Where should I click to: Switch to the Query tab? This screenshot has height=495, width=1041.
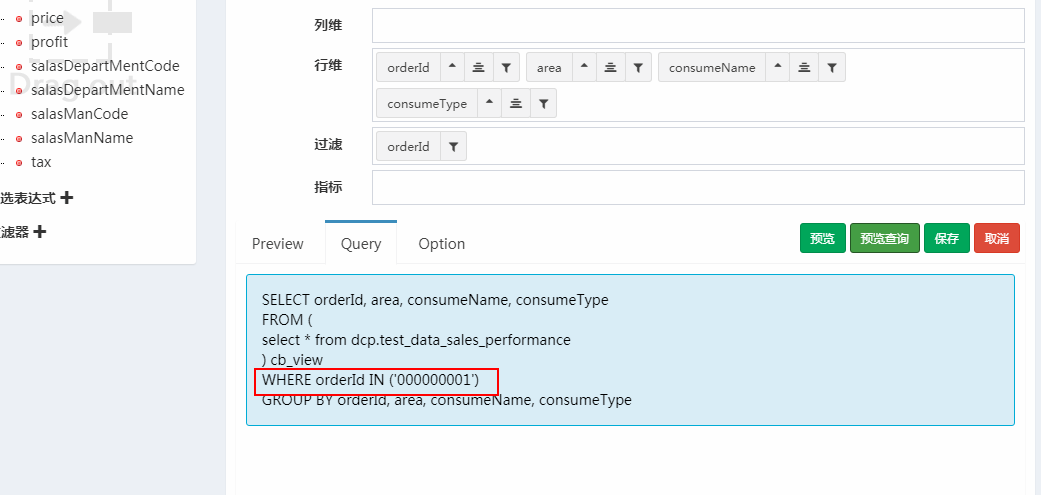(360, 244)
